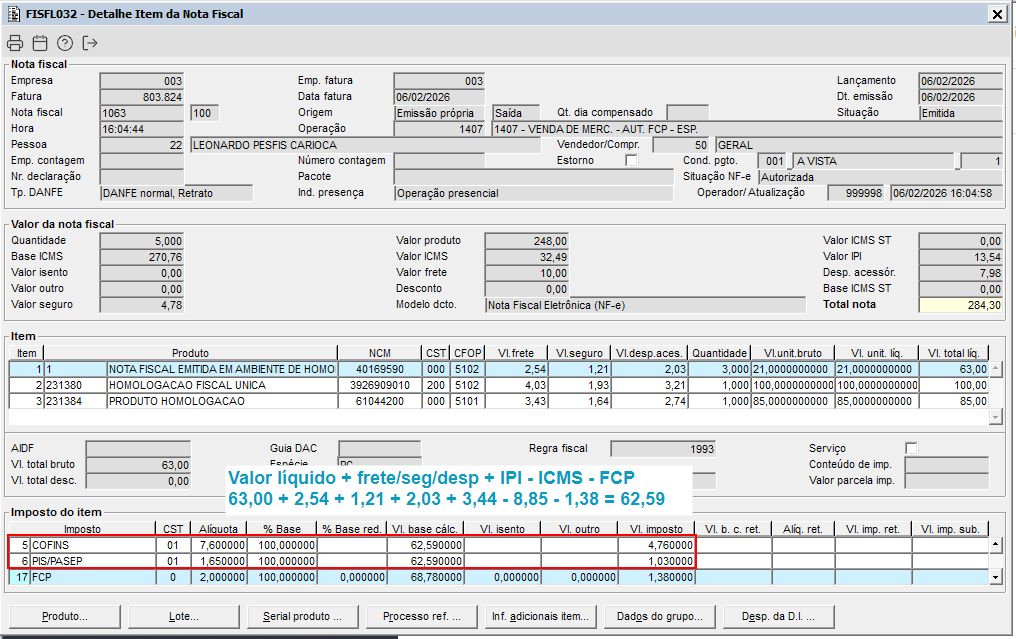This screenshot has height=639, width=1016.
Task: Click the FISFL032 window document icon
Action: [x=12, y=14]
